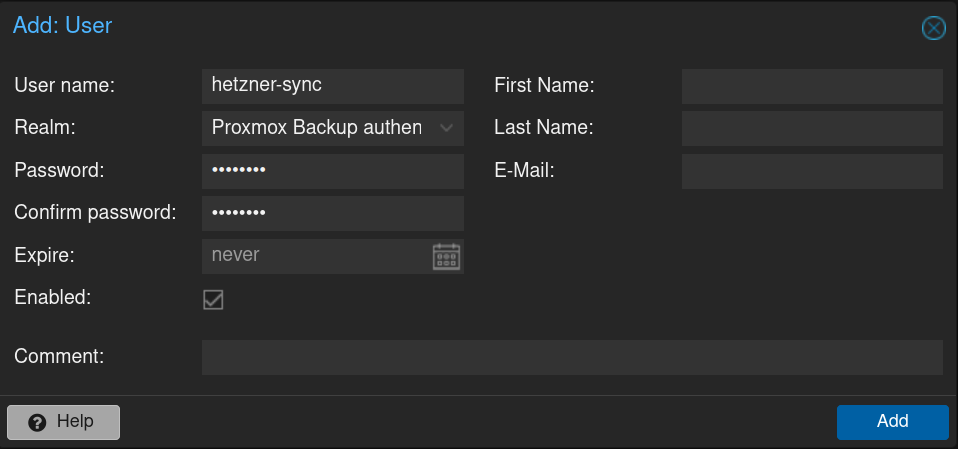Expand the Realm dropdown arrow
The height and width of the screenshot is (449, 958).
446,128
